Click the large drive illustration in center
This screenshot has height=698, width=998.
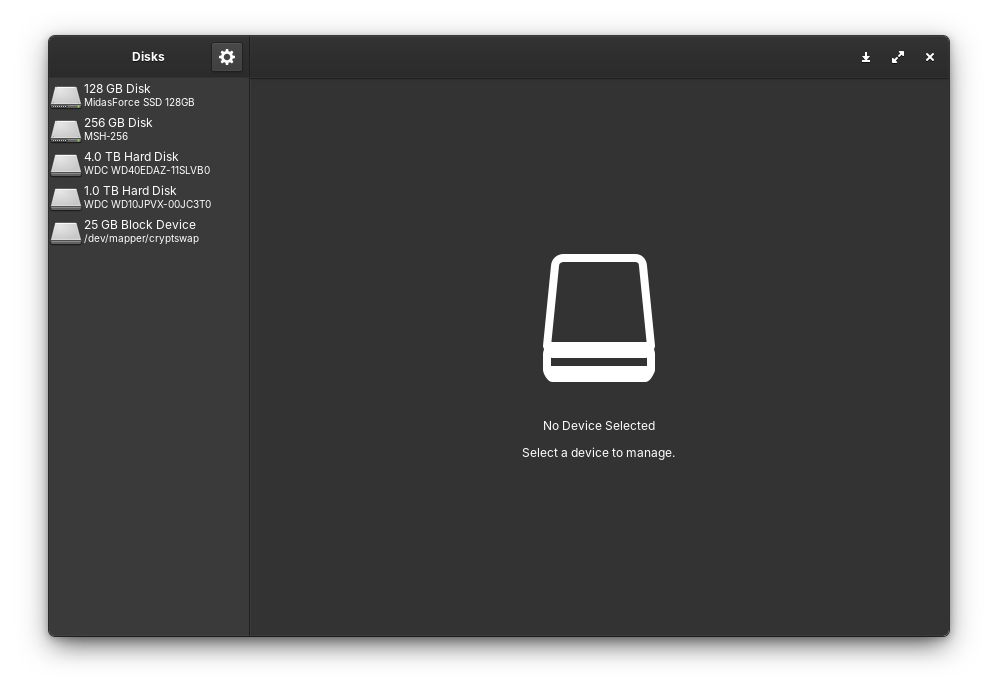click(598, 318)
